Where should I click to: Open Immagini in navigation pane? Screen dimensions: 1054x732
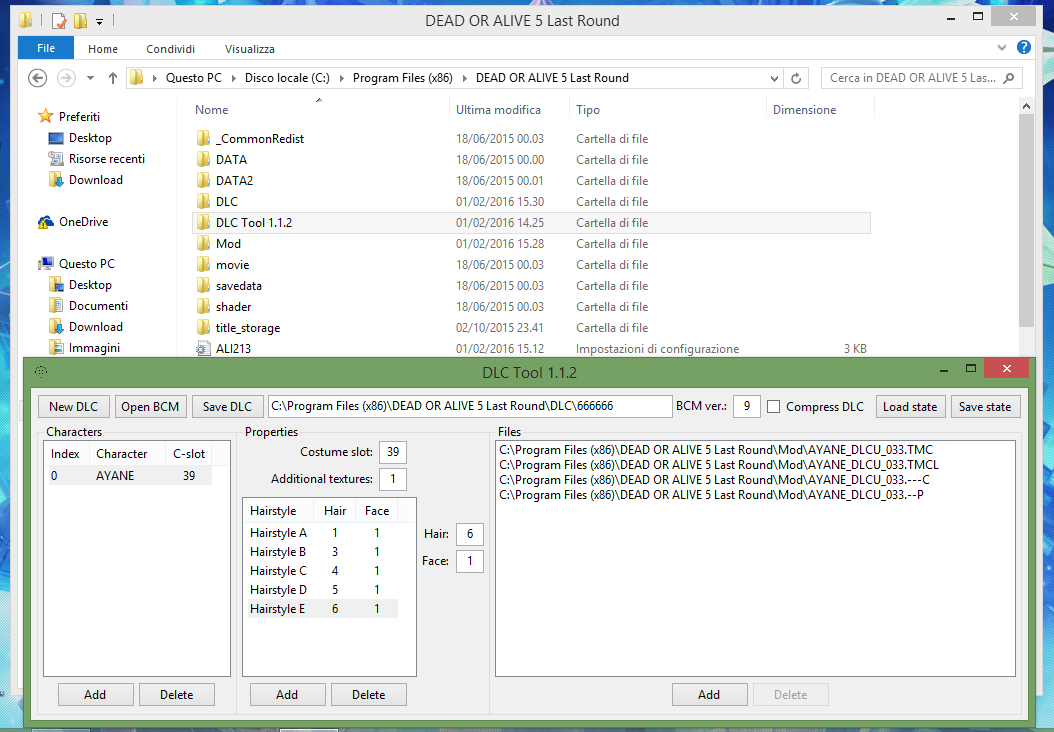coord(94,348)
